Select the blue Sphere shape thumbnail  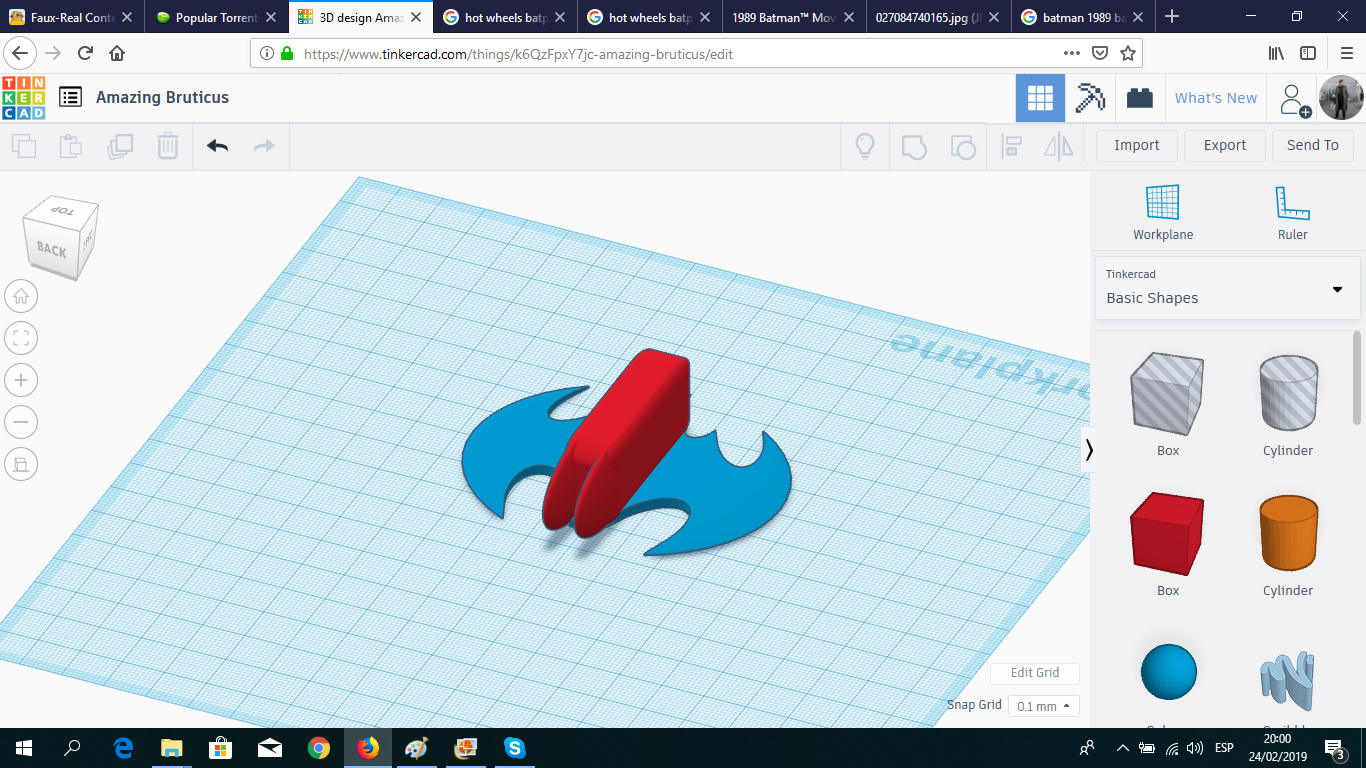1167,672
